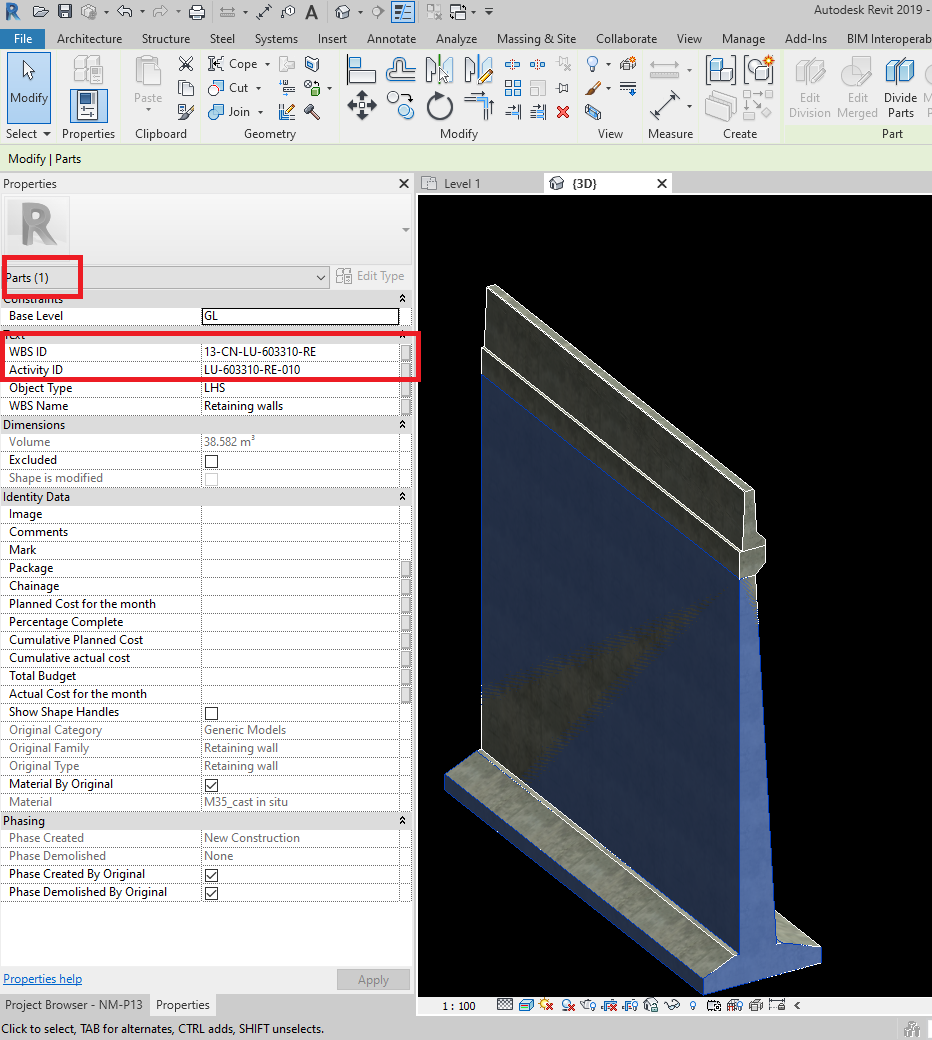Open the Massing & Site tab
The image size is (932, 1040).
tap(536, 39)
